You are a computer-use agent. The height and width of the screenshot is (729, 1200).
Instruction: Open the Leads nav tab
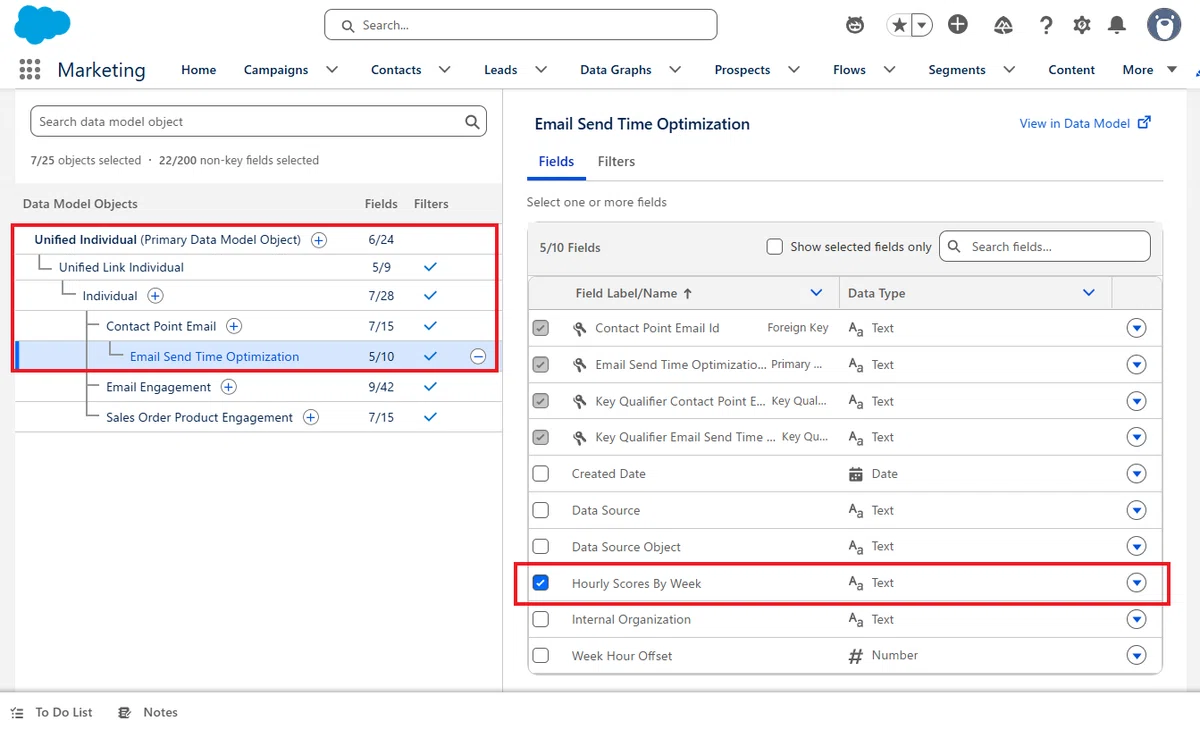tap(501, 70)
